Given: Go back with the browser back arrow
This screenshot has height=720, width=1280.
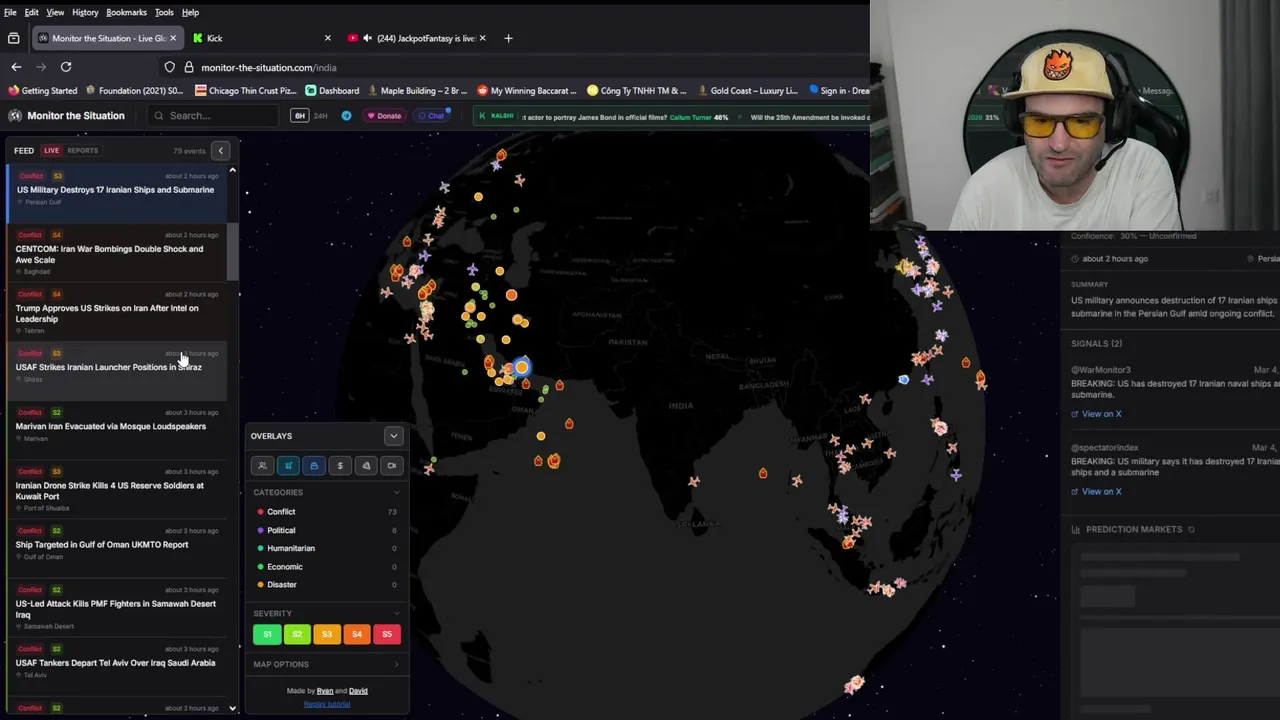Looking at the screenshot, I should (16, 67).
